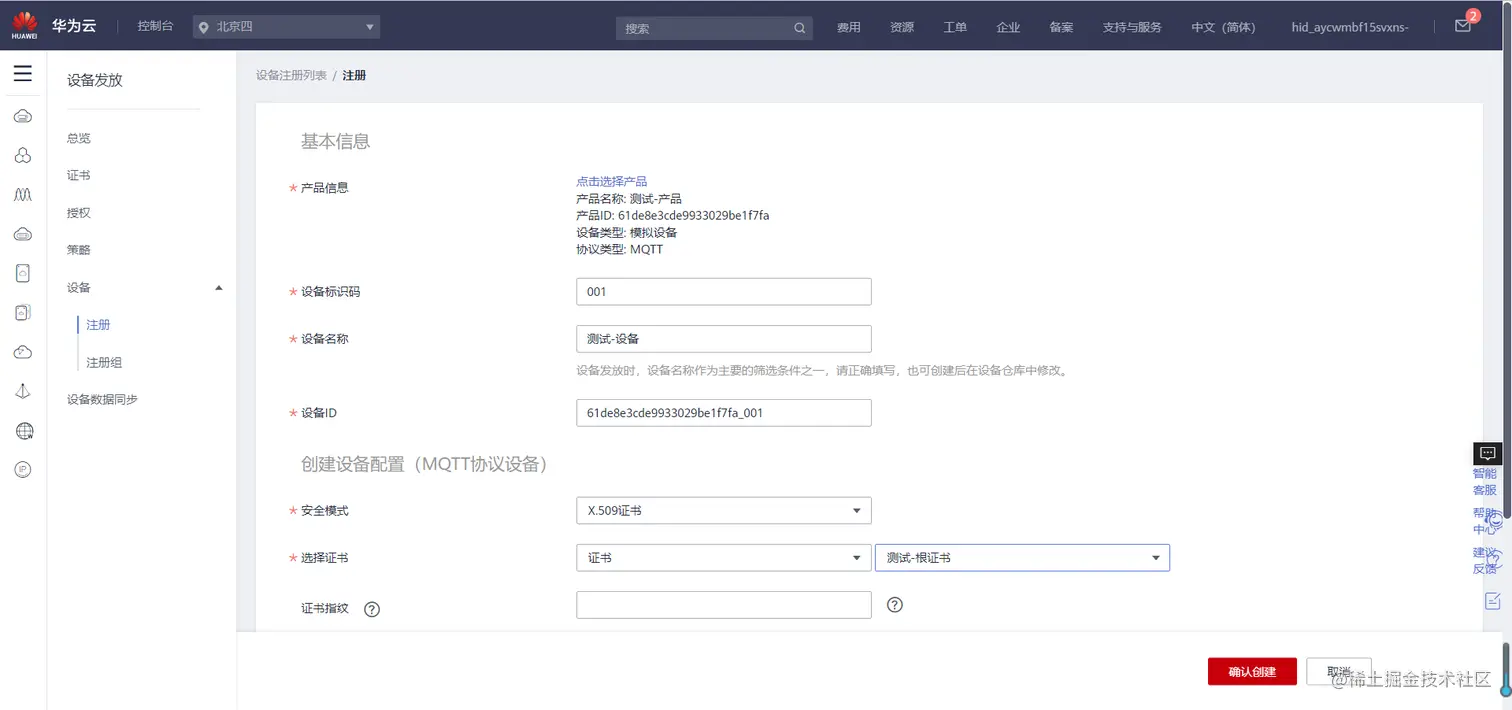
Task: Click the Huawei Cloud logo
Action: 24,24
